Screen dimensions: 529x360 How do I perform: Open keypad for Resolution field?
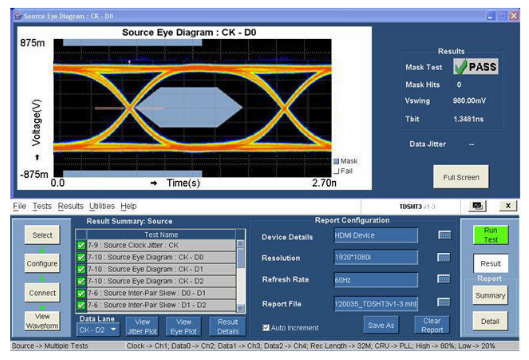444,258
